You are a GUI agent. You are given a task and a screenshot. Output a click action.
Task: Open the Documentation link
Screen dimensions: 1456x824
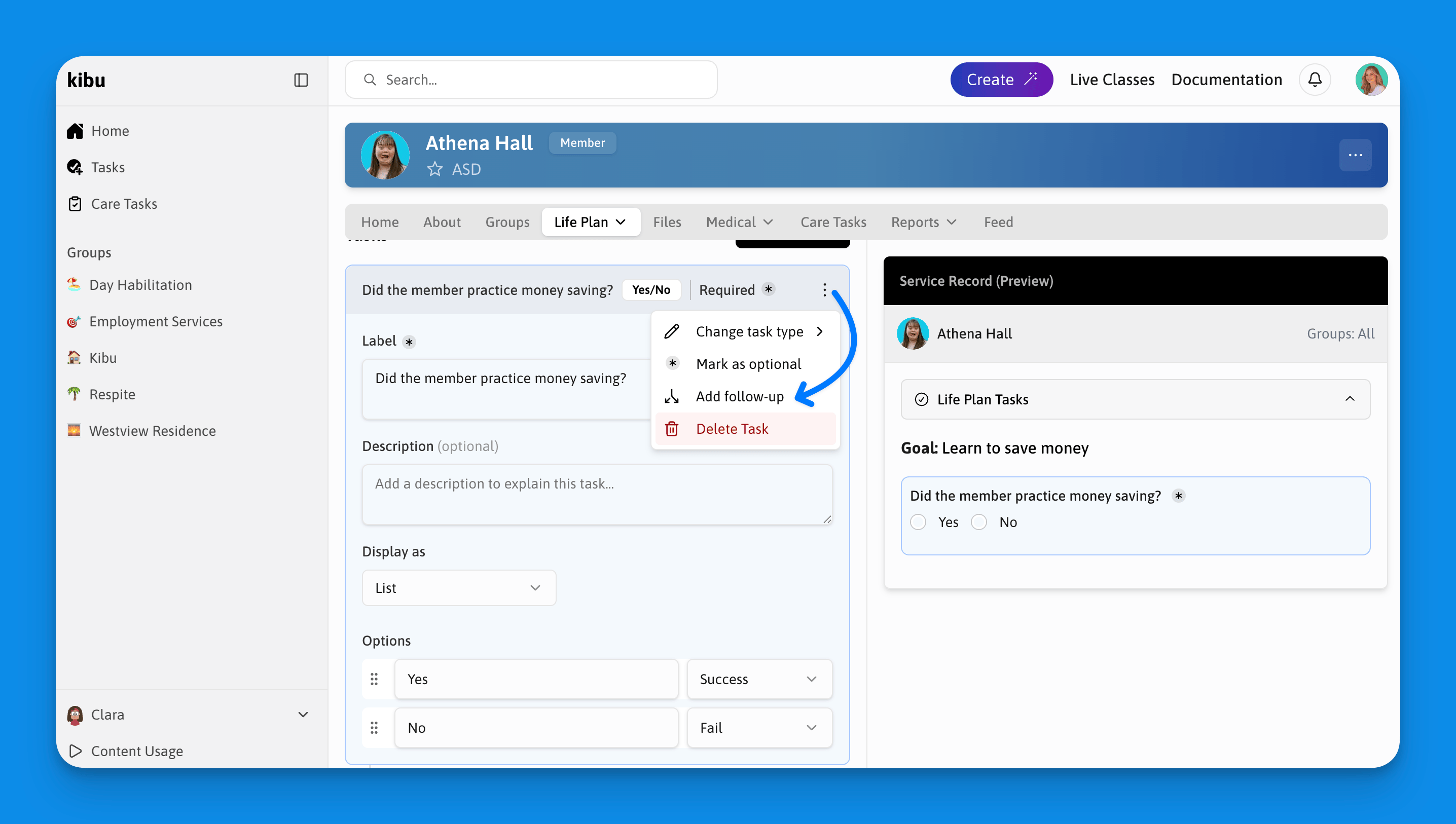pos(1226,80)
